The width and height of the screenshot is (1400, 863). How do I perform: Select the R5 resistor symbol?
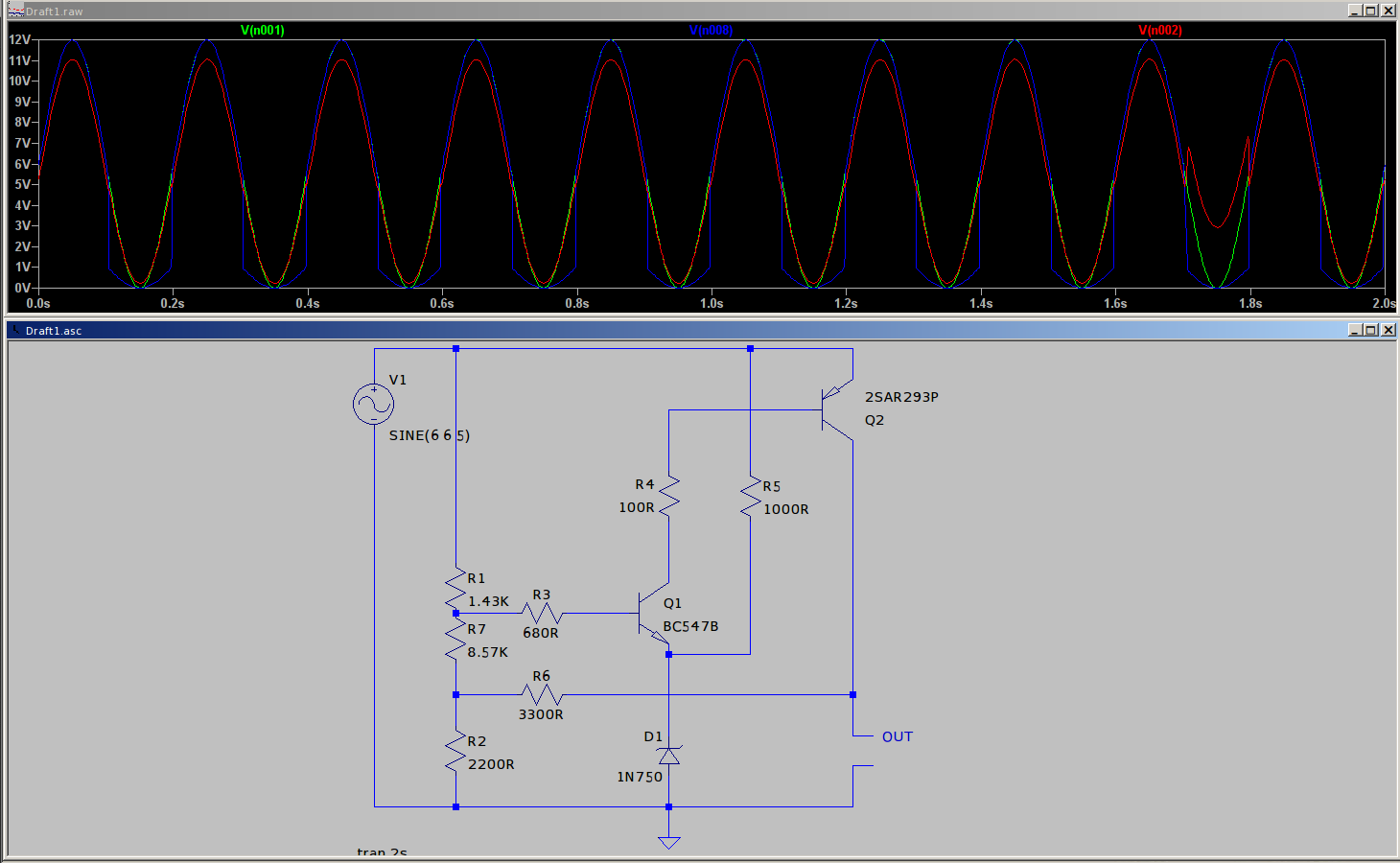click(750, 498)
